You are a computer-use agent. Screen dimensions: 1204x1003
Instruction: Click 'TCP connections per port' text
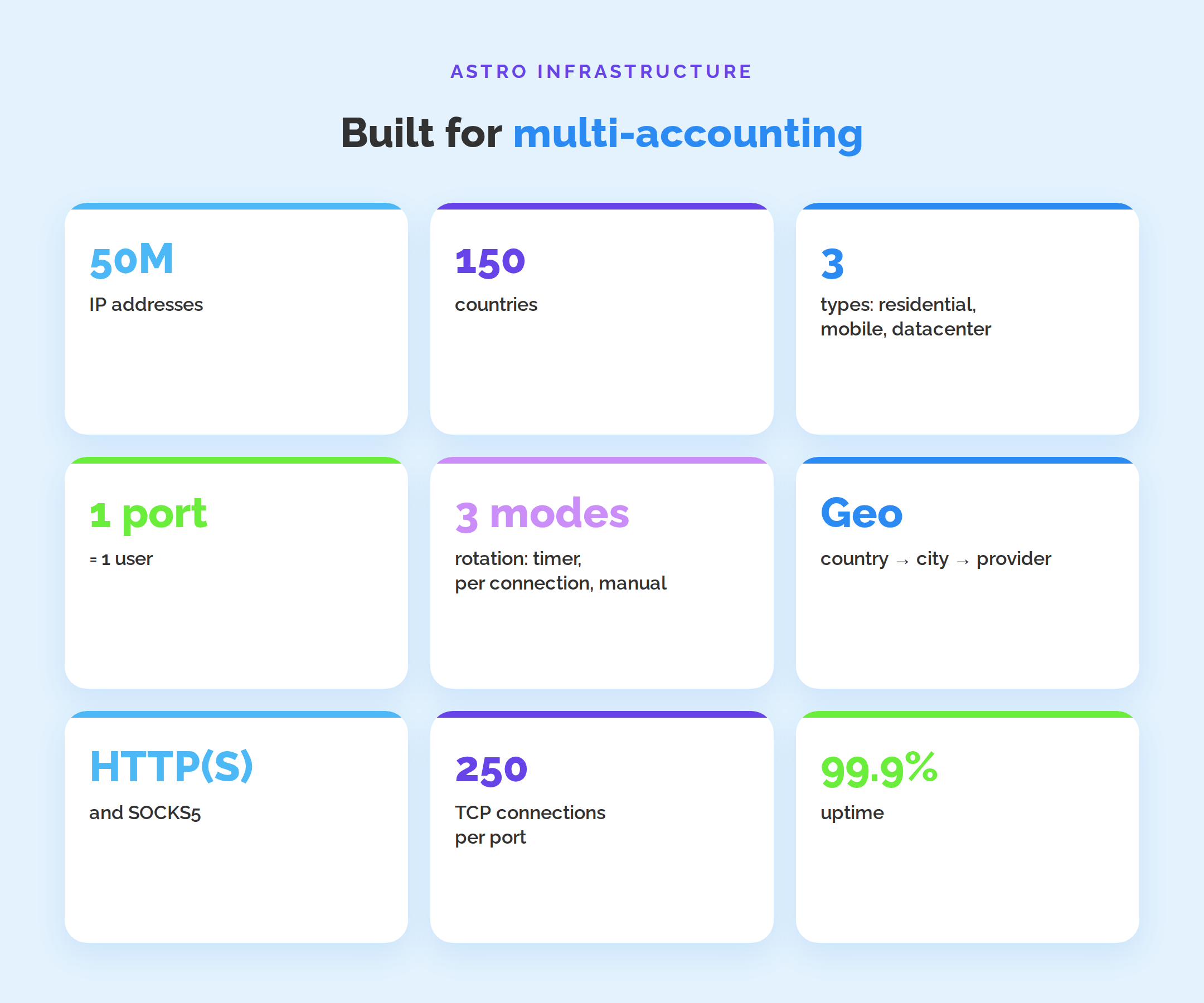(530, 825)
